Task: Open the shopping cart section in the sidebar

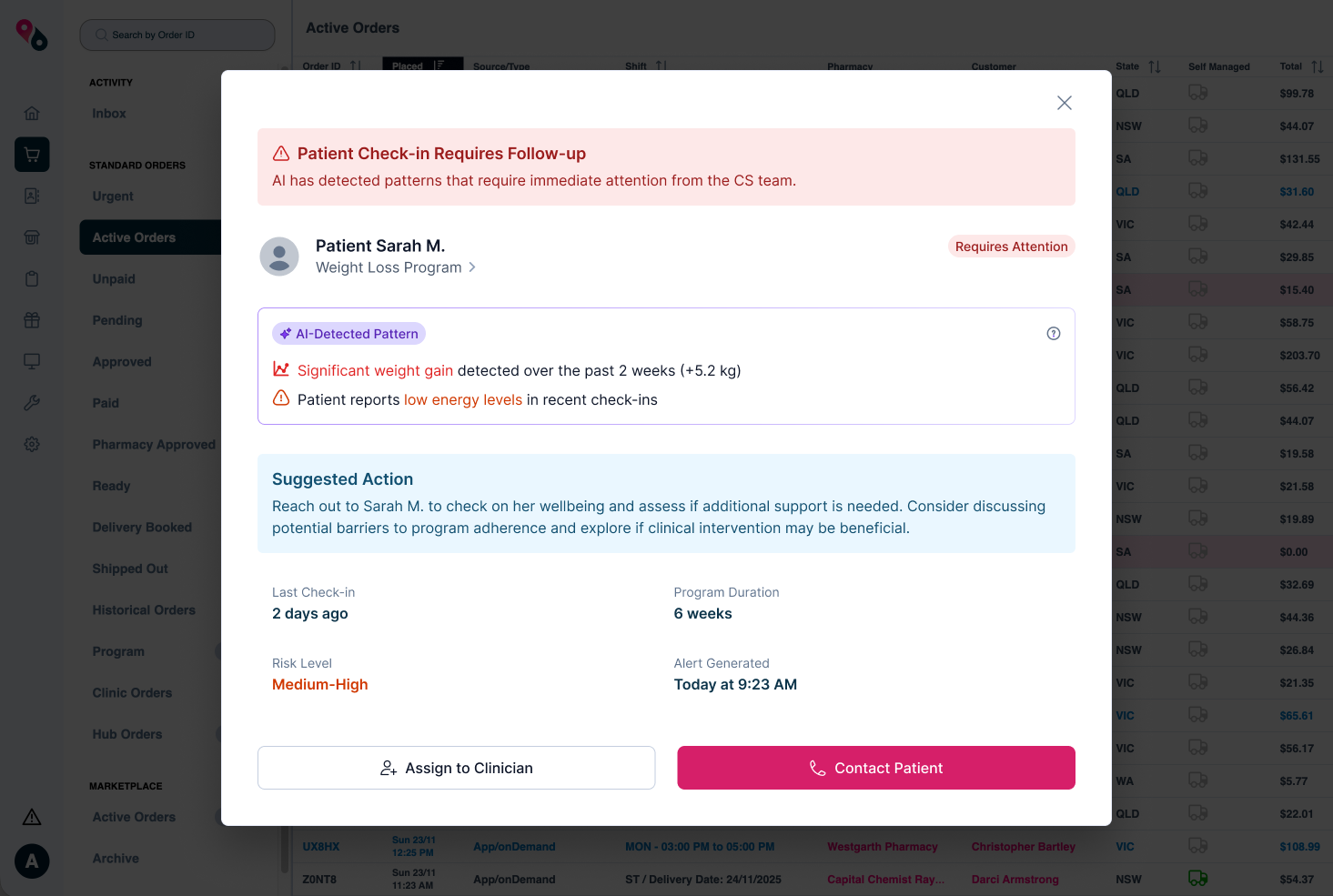Action: point(32,155)
